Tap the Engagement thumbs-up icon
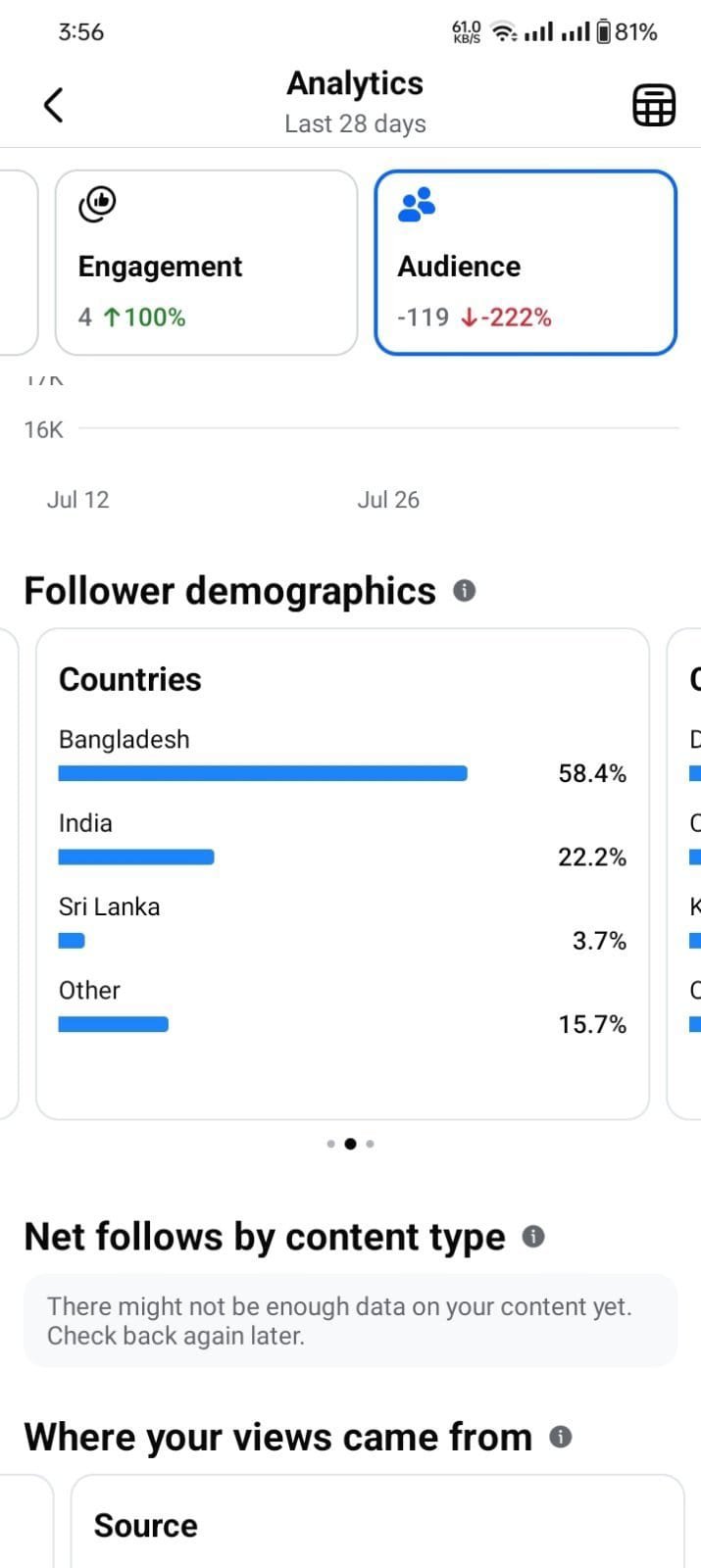Viewport: 701px width, 1568px height. [97, 204]
